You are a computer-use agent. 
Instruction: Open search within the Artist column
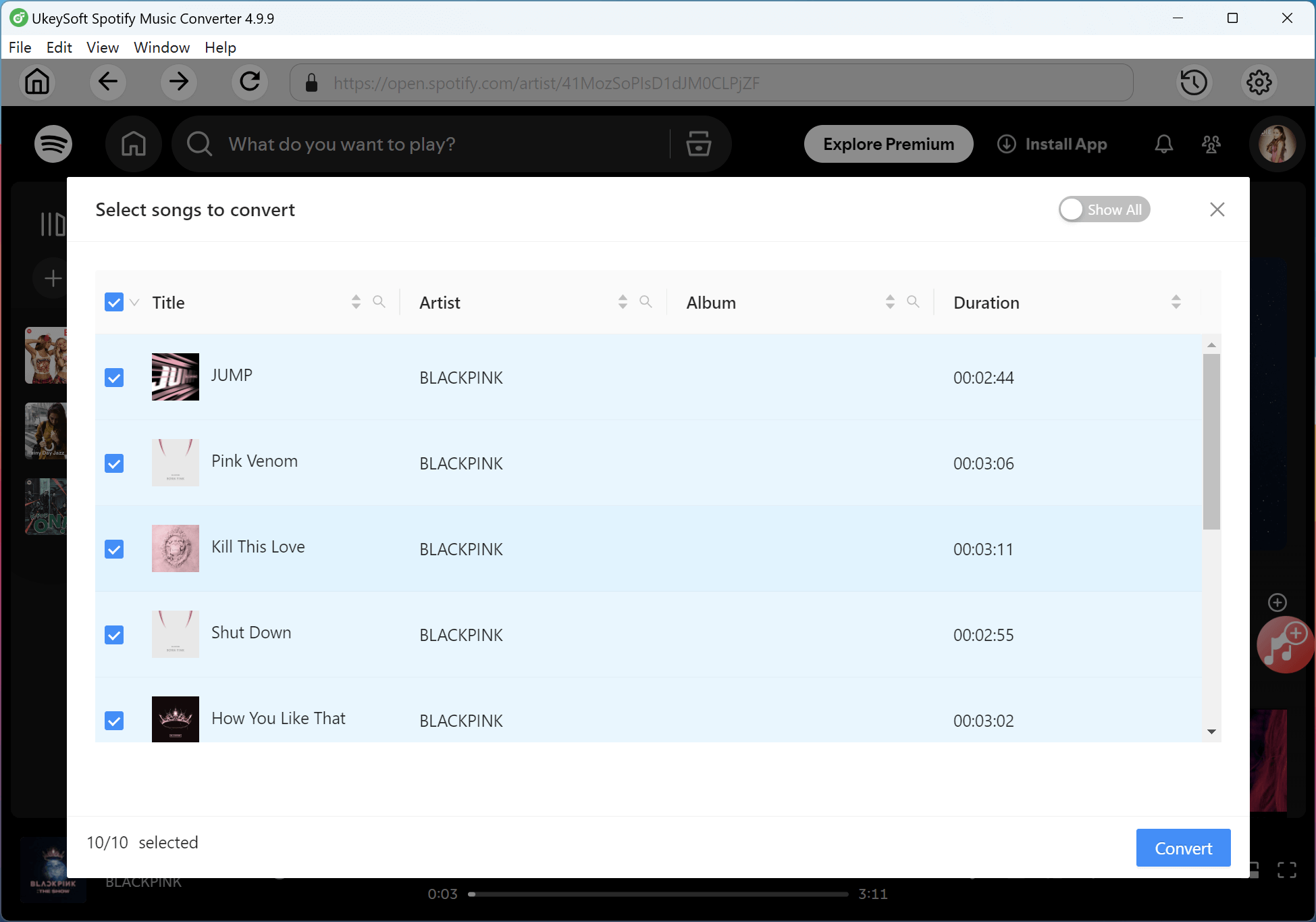click(646, 302)
